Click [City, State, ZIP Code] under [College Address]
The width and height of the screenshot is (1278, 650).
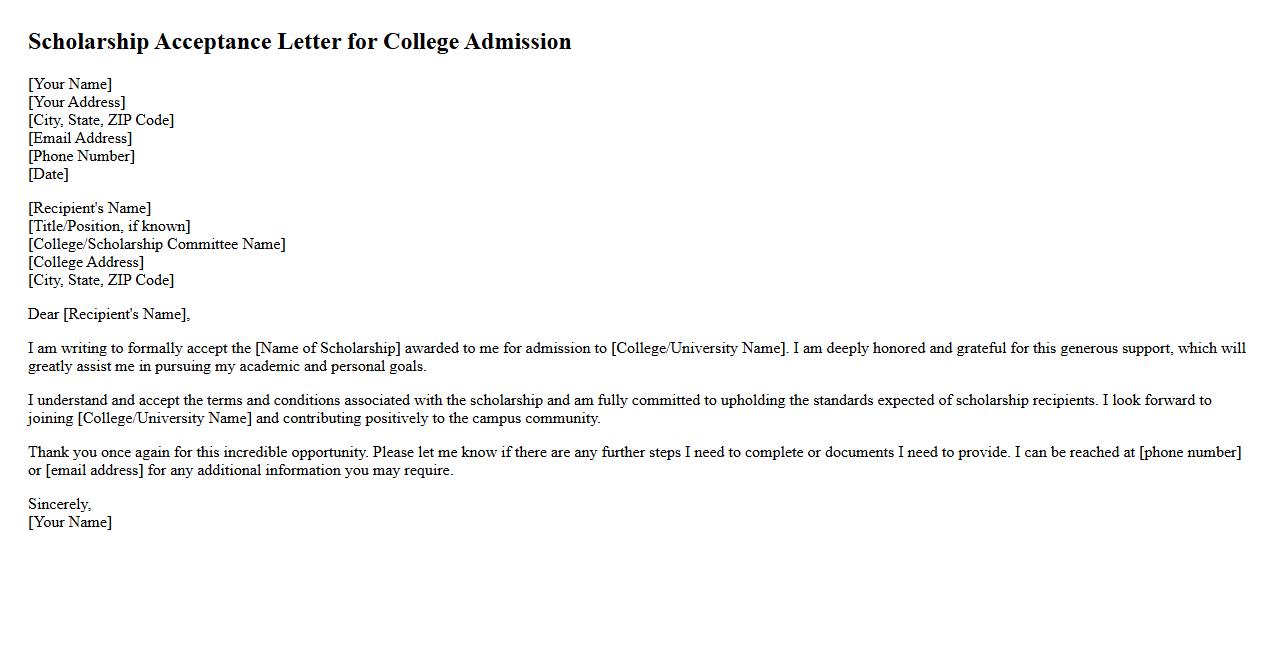click(x=101, y=280)
